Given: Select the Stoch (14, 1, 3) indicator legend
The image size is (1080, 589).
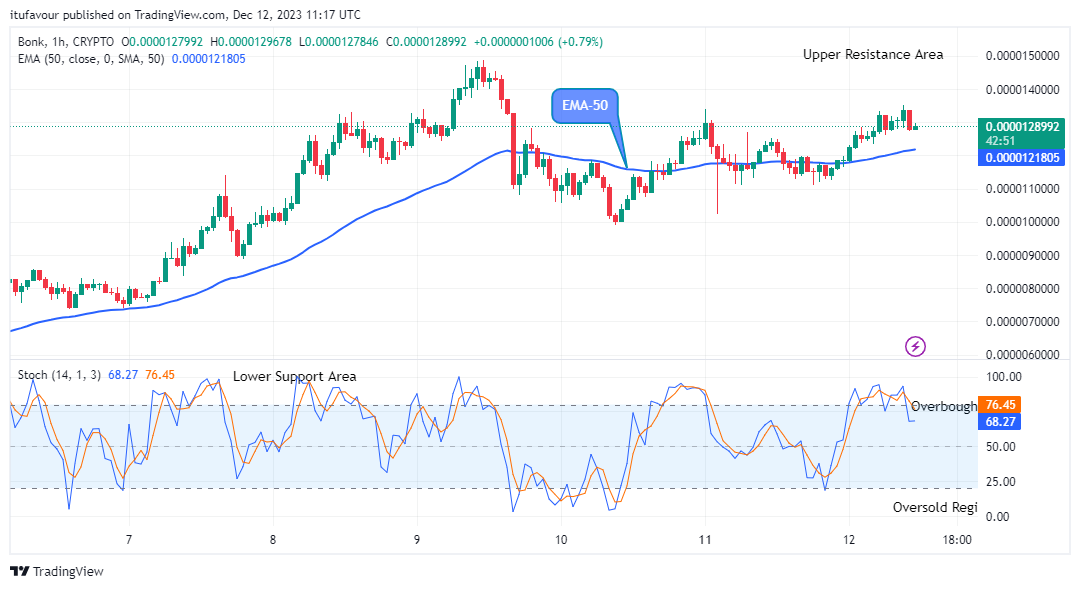Looking at the screenshot, I should point(61,375).
